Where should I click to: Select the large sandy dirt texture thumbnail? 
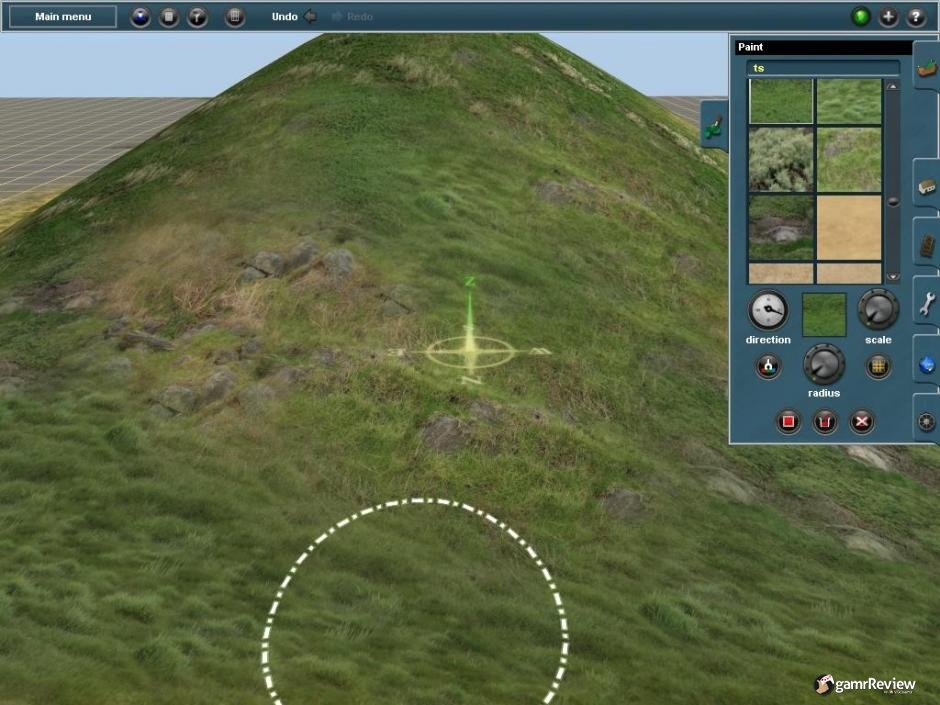point(849,228)
